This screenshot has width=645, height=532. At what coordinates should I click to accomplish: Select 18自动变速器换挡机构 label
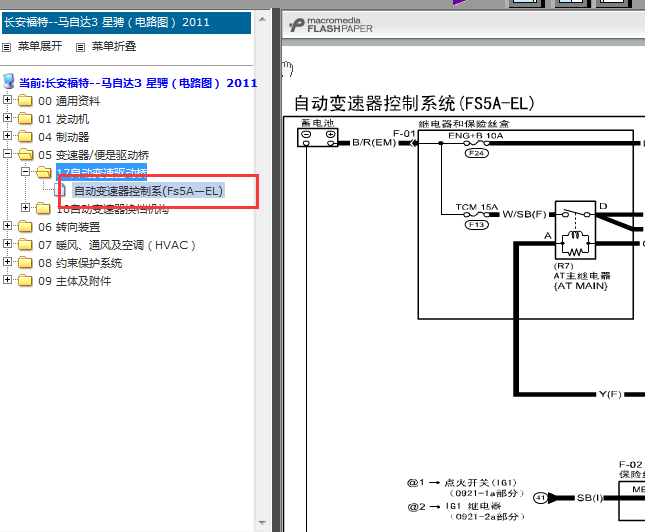pyautogui.click(x=113, y=209)
